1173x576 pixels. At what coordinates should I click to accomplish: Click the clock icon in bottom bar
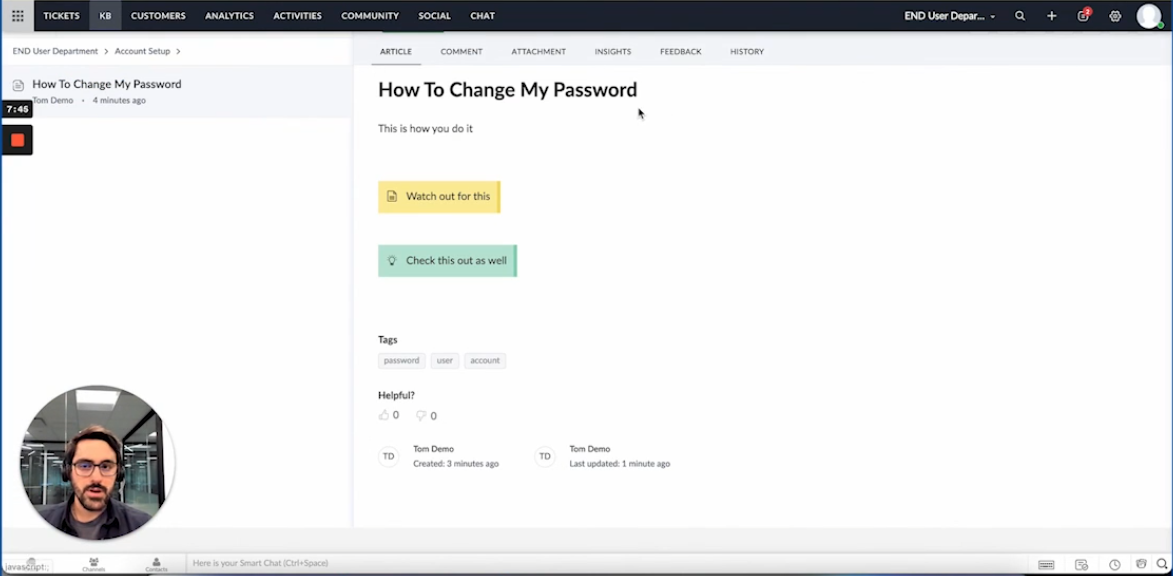(1114, 565)
